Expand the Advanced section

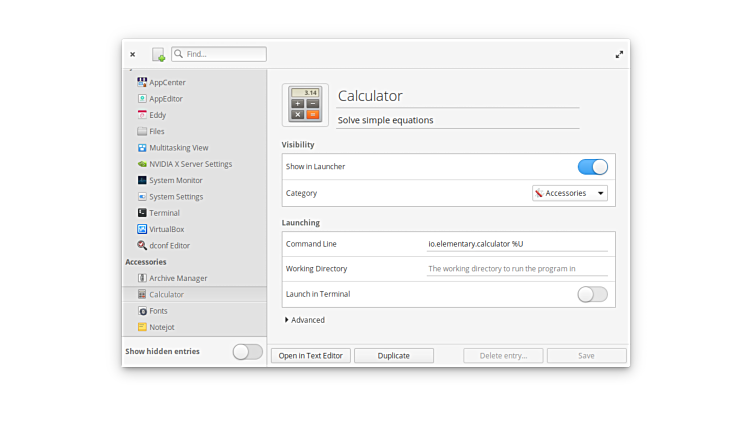point(305,320)
